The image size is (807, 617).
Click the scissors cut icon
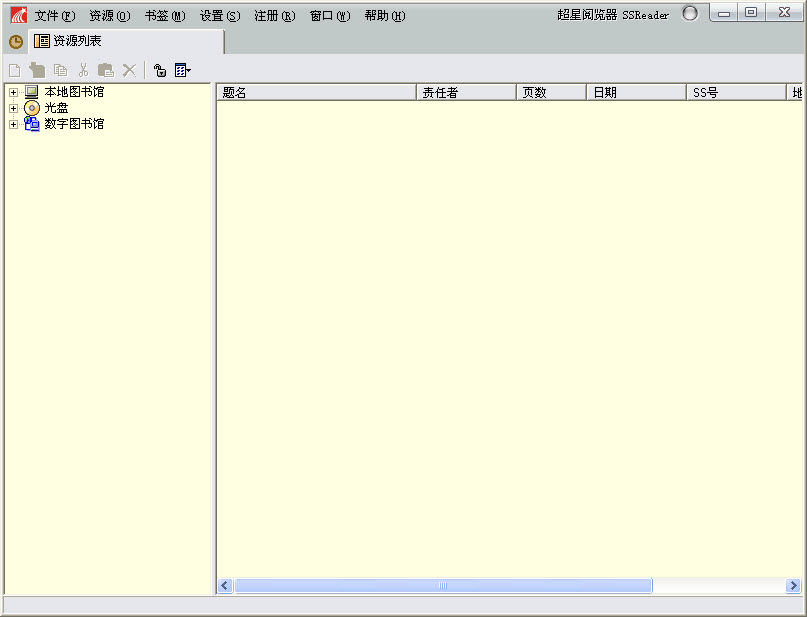tap(83, 70)
